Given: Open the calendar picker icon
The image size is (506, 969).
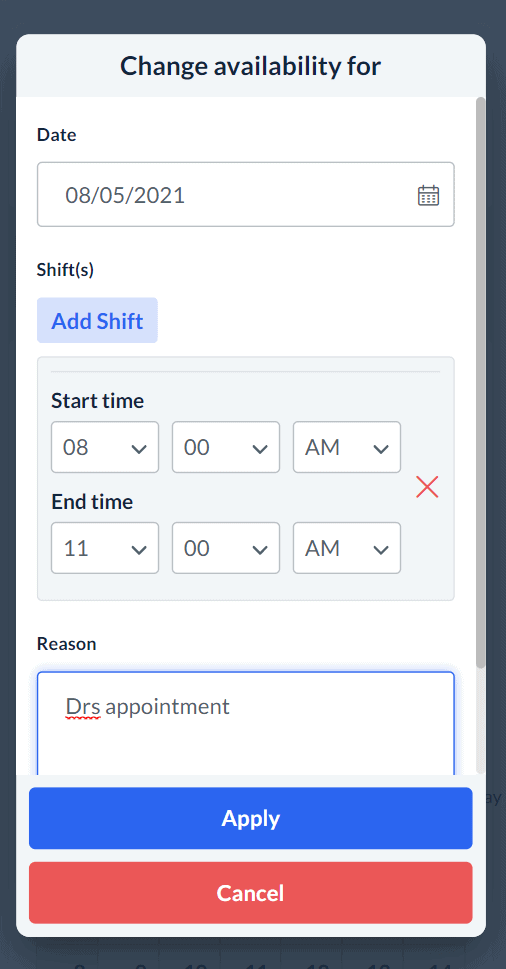Looking at the screenshot, I should [x=428, y=195].
